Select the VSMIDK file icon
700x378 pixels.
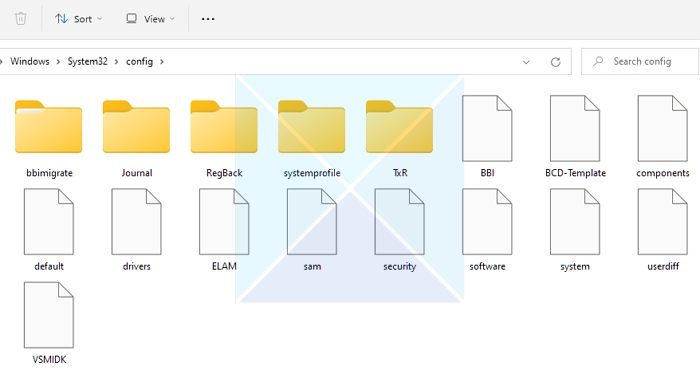pos(49,315)
